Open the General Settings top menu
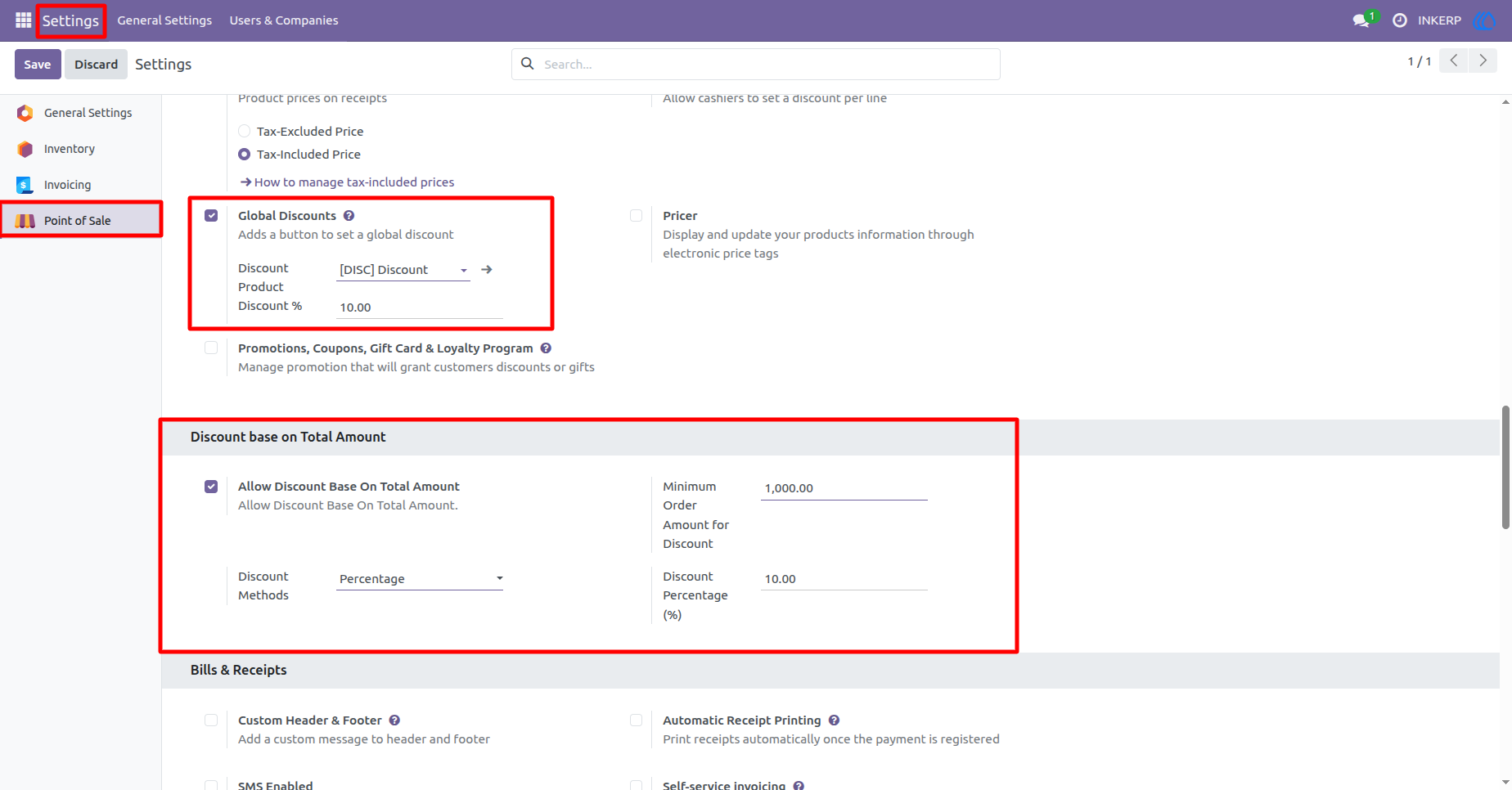 (x=164, y=20)
